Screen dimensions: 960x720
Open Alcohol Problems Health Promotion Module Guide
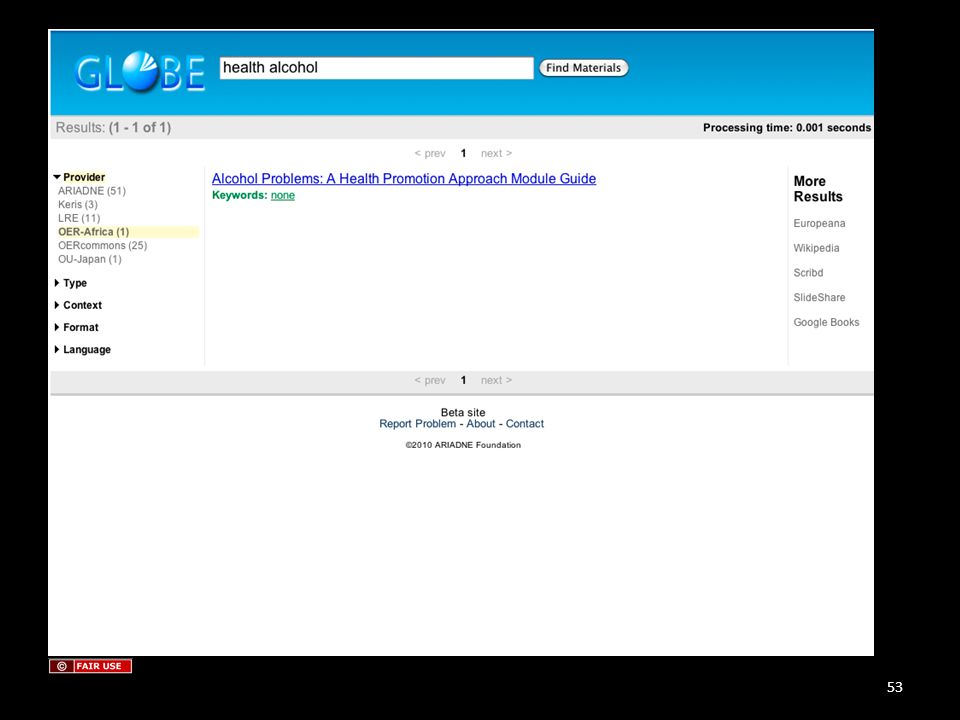click(404, 179)
